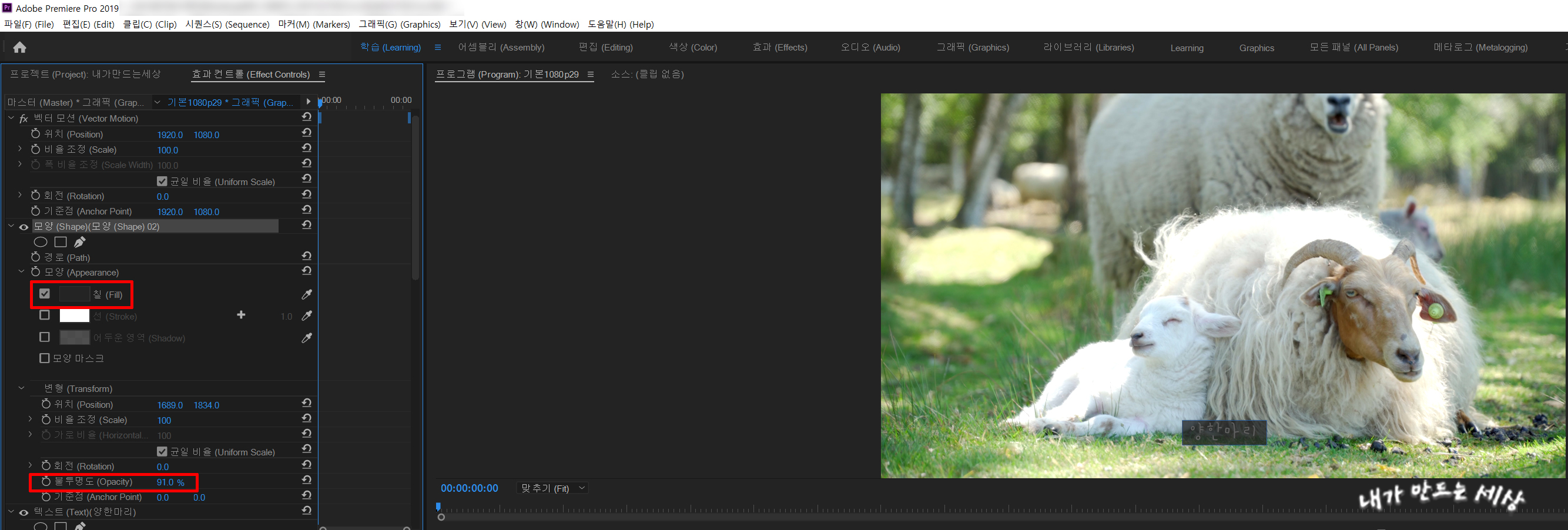
Task: Enable the shape mask checkbox
Action: point(45,358)
